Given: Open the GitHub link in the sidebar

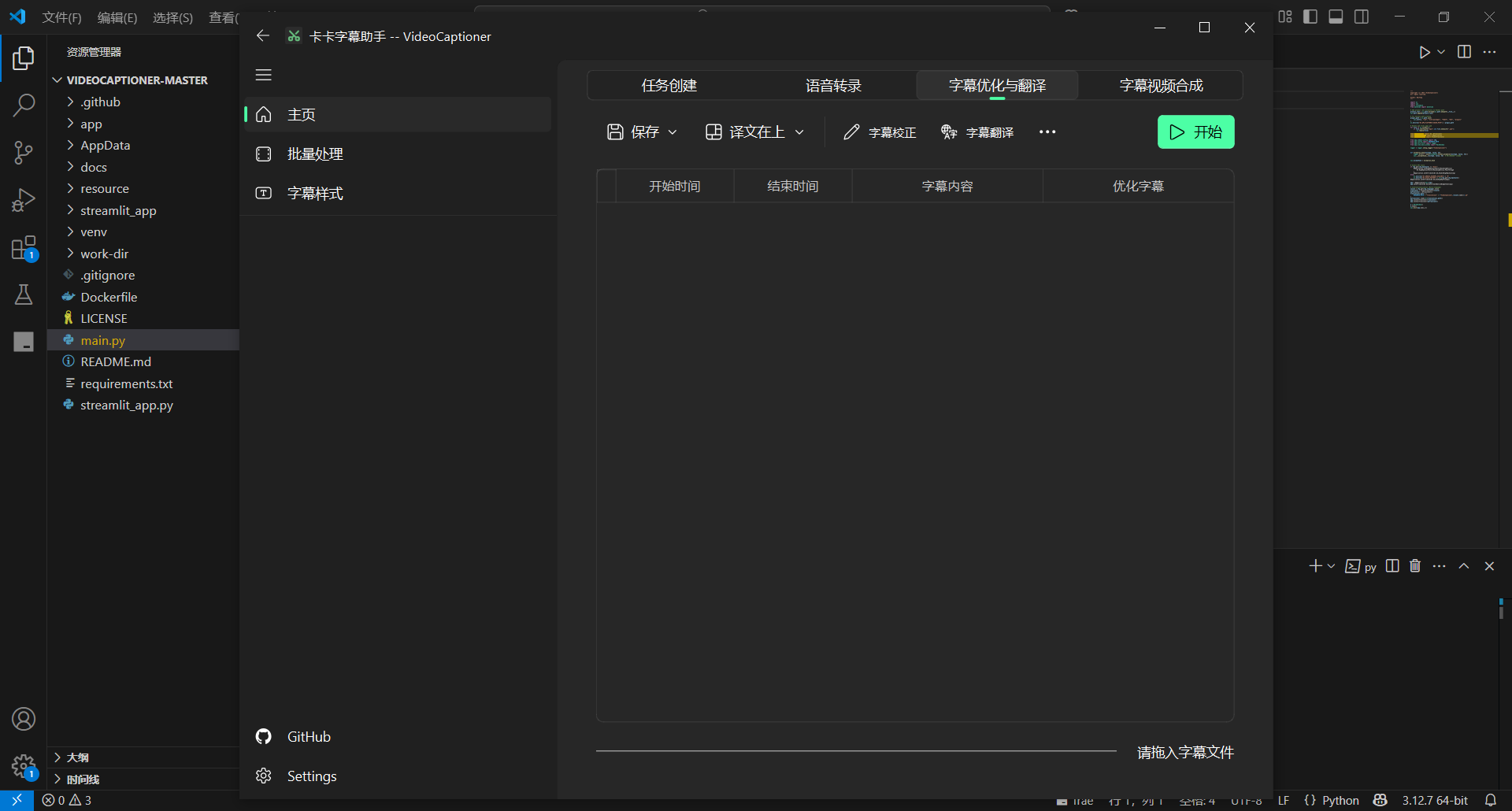Looking at the screenshot, I should coord(307,736).
